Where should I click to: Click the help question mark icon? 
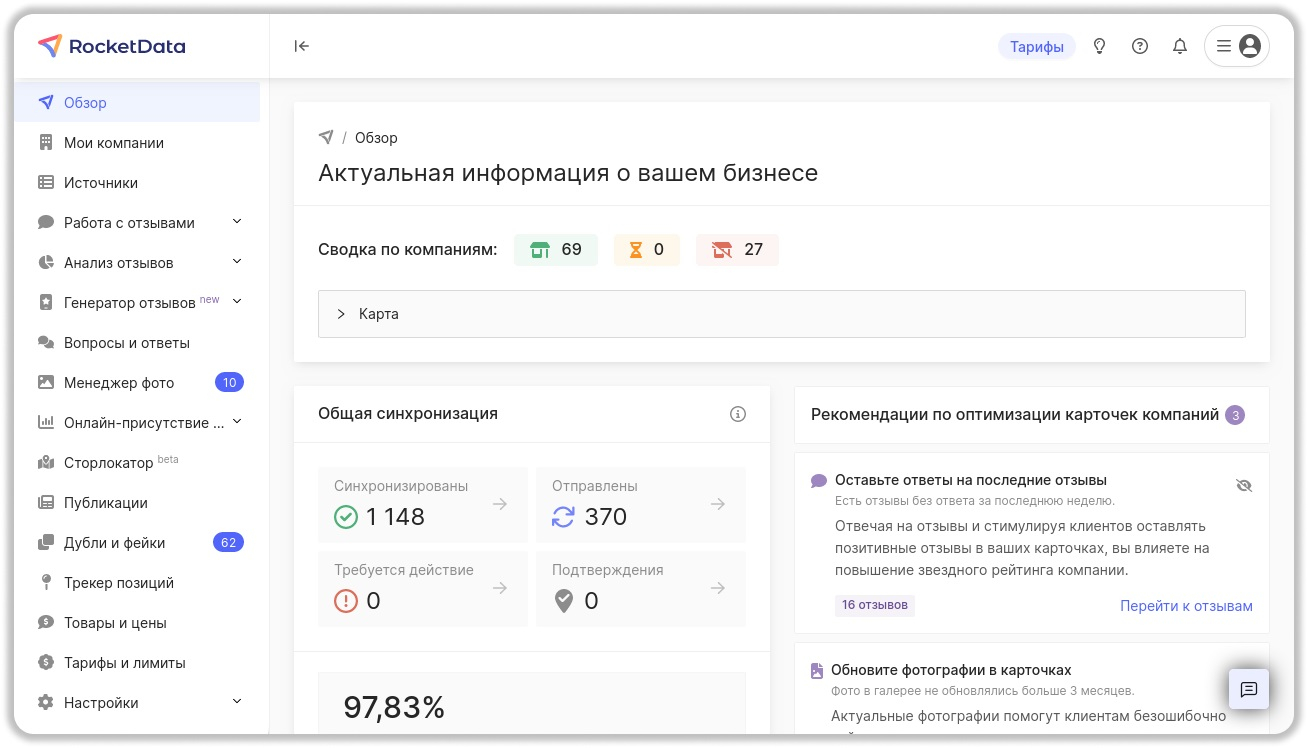[1140, 46]
